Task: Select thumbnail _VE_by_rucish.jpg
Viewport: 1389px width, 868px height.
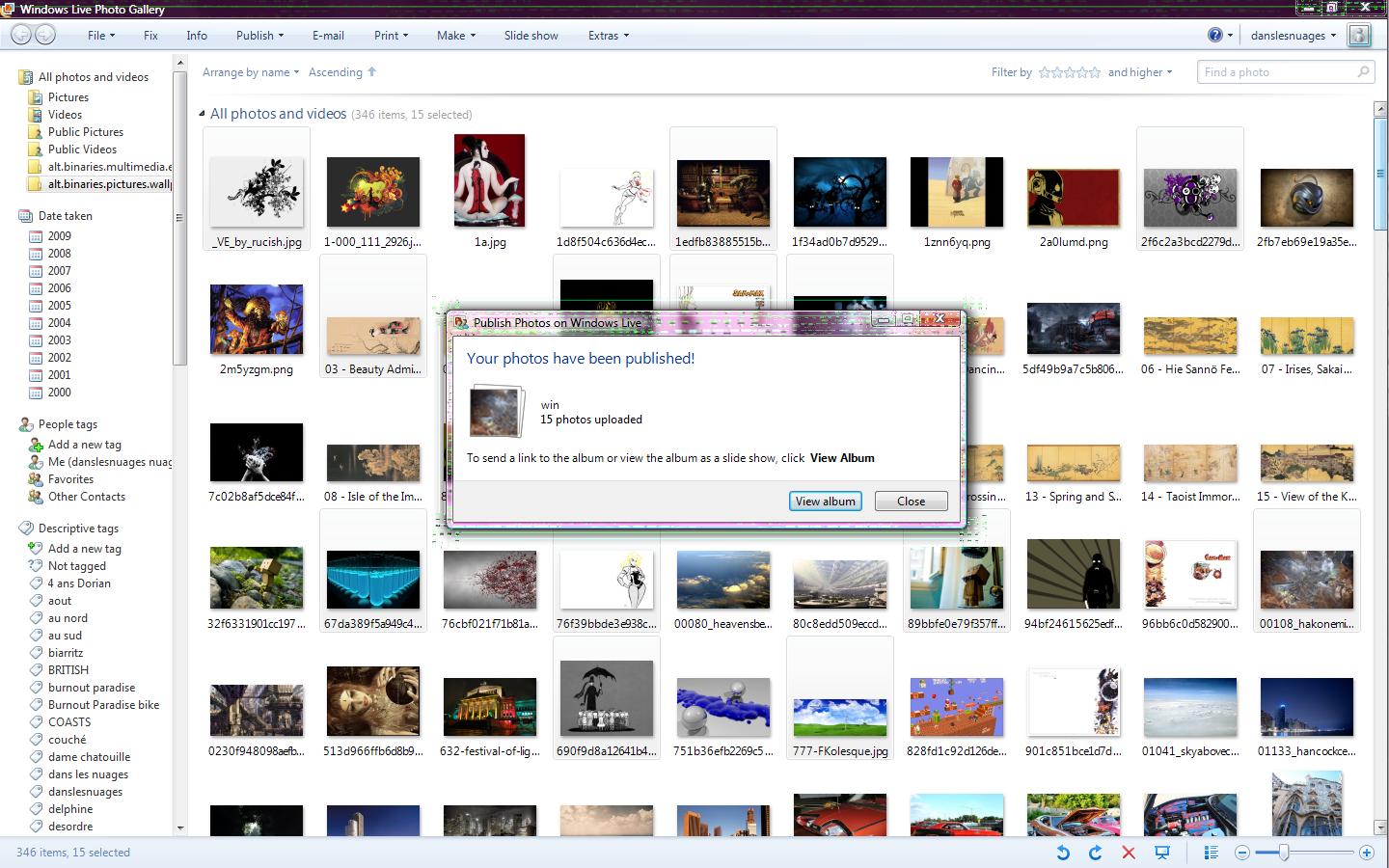Action: click(257, 190)
